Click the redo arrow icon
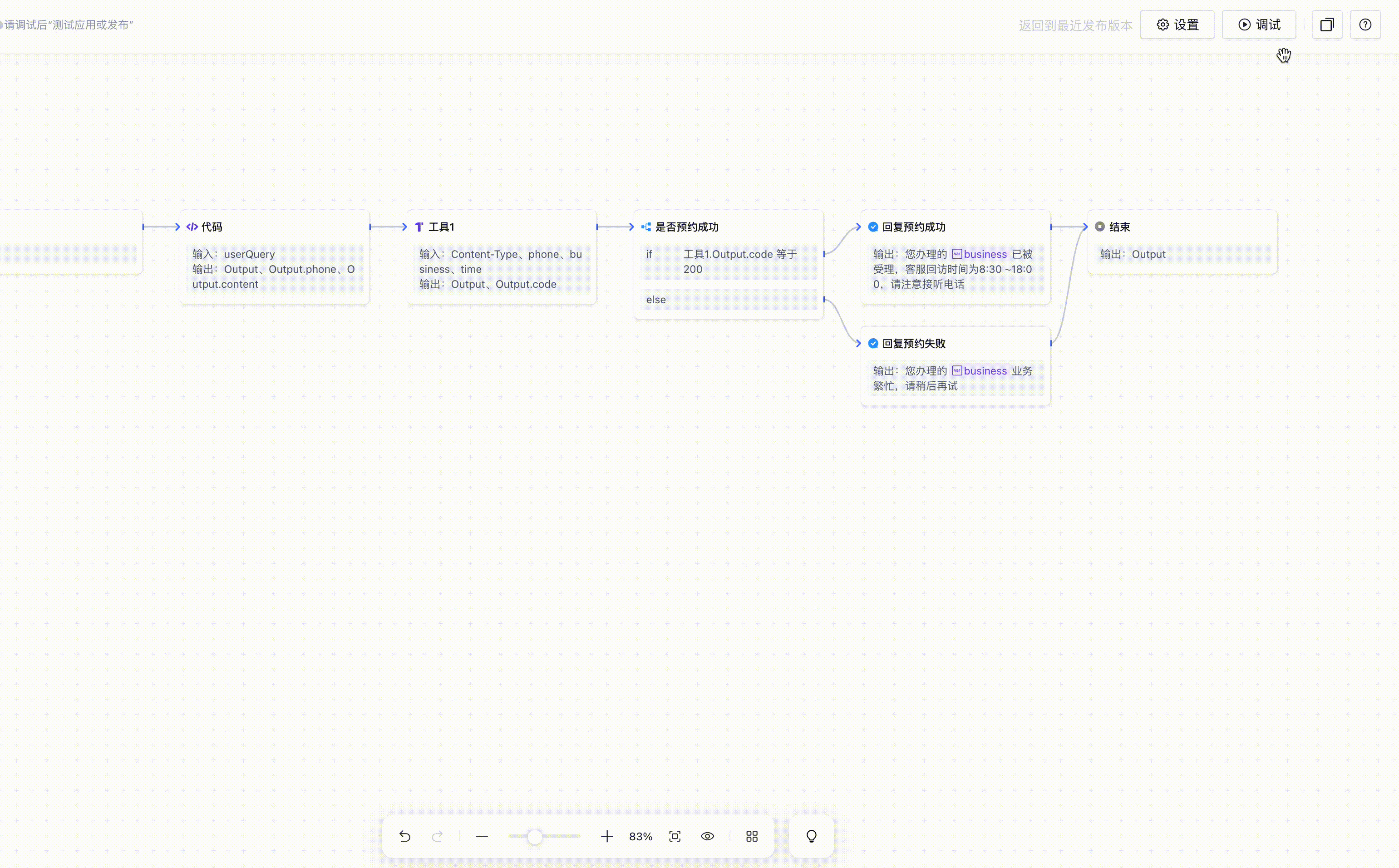The image size is (1399, 868). point(437,836)
